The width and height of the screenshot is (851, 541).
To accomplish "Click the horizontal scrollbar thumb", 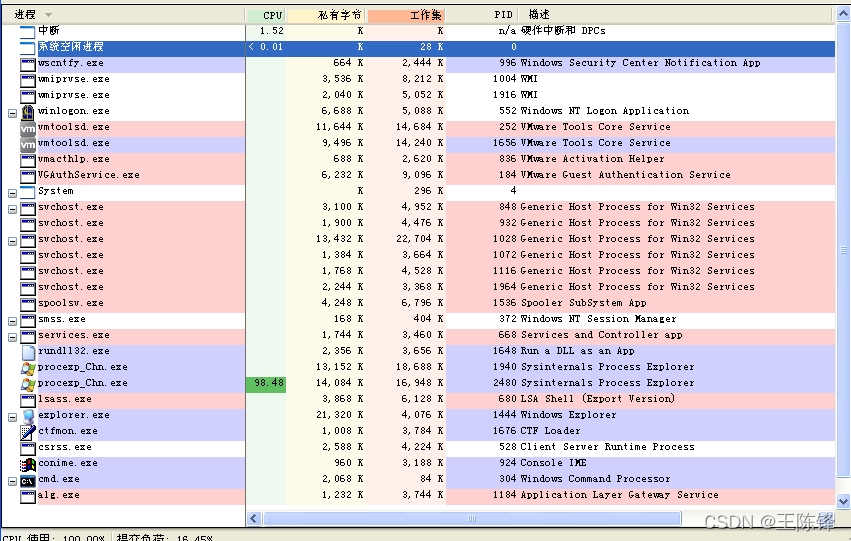I will click(x=472, y=519).
